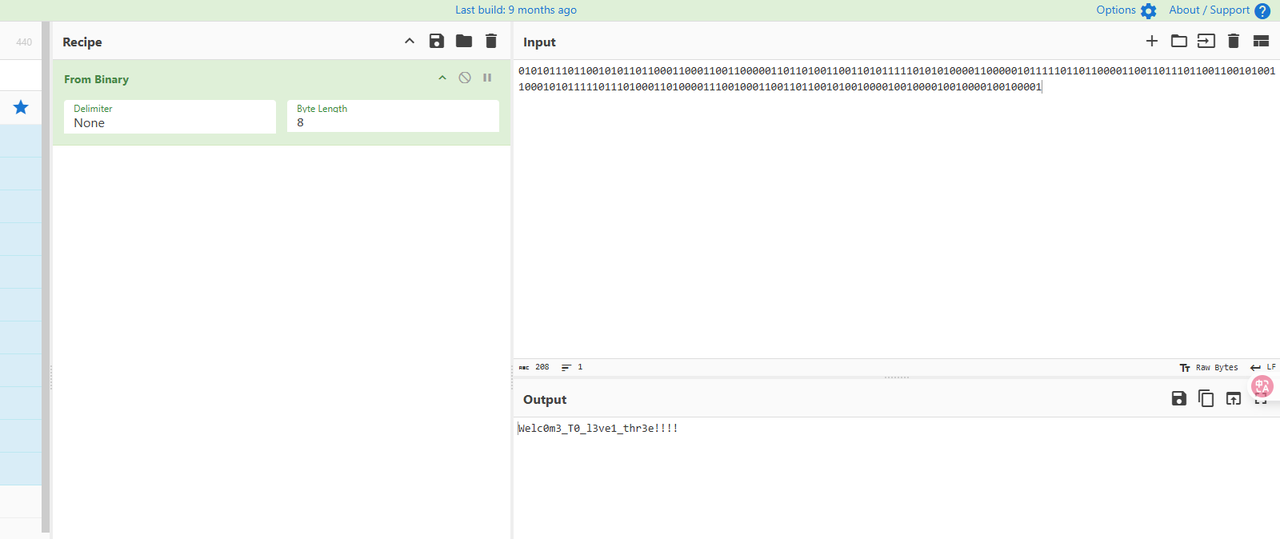Change end-of-line sequence LF
The height and width of the screenshot is (539, 1280).
[x=1263, y=367]
